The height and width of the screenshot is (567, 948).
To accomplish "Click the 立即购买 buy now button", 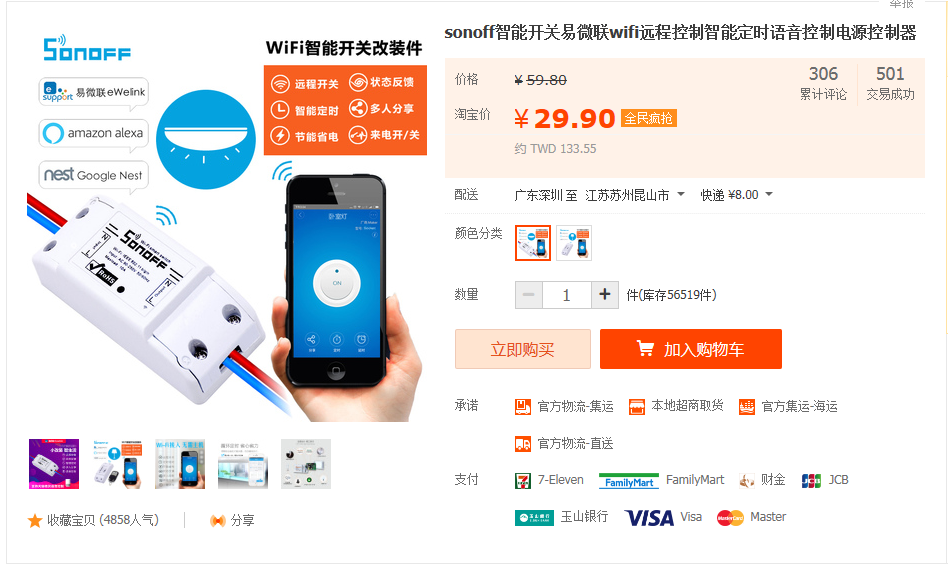I will tap(522, 349).
